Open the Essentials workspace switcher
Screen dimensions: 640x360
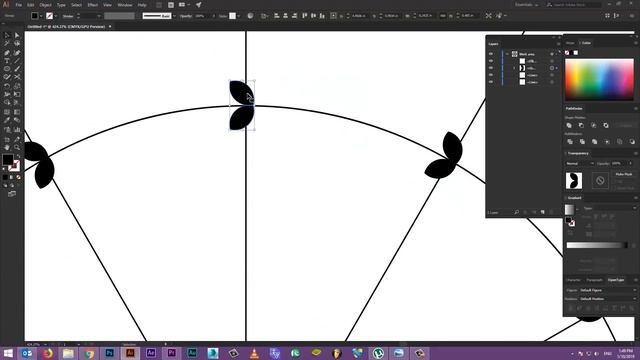(x=527, y=5)
